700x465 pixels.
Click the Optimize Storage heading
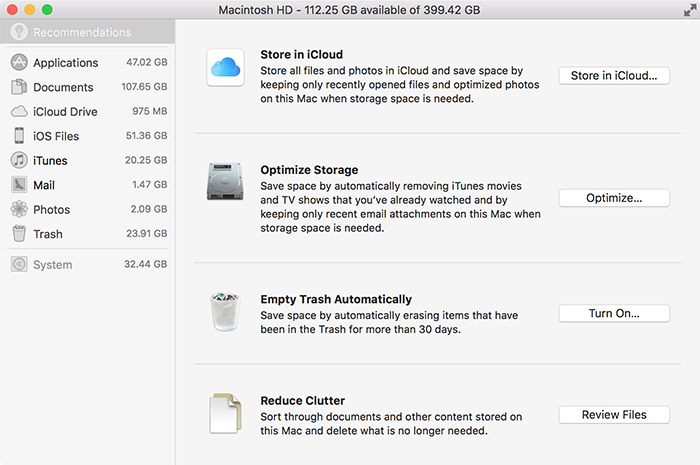pyautogui.click(x=309, y=170)
